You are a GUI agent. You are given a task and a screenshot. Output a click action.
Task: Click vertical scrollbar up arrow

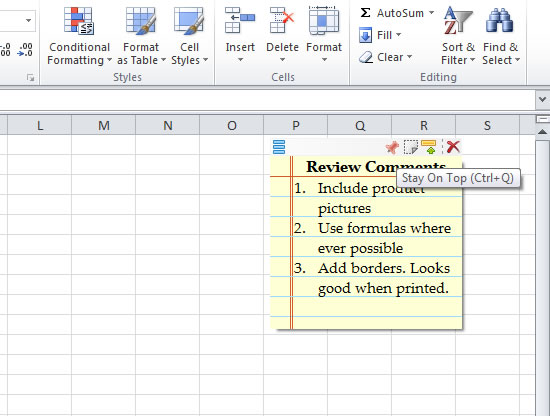(x=542, y=132)
